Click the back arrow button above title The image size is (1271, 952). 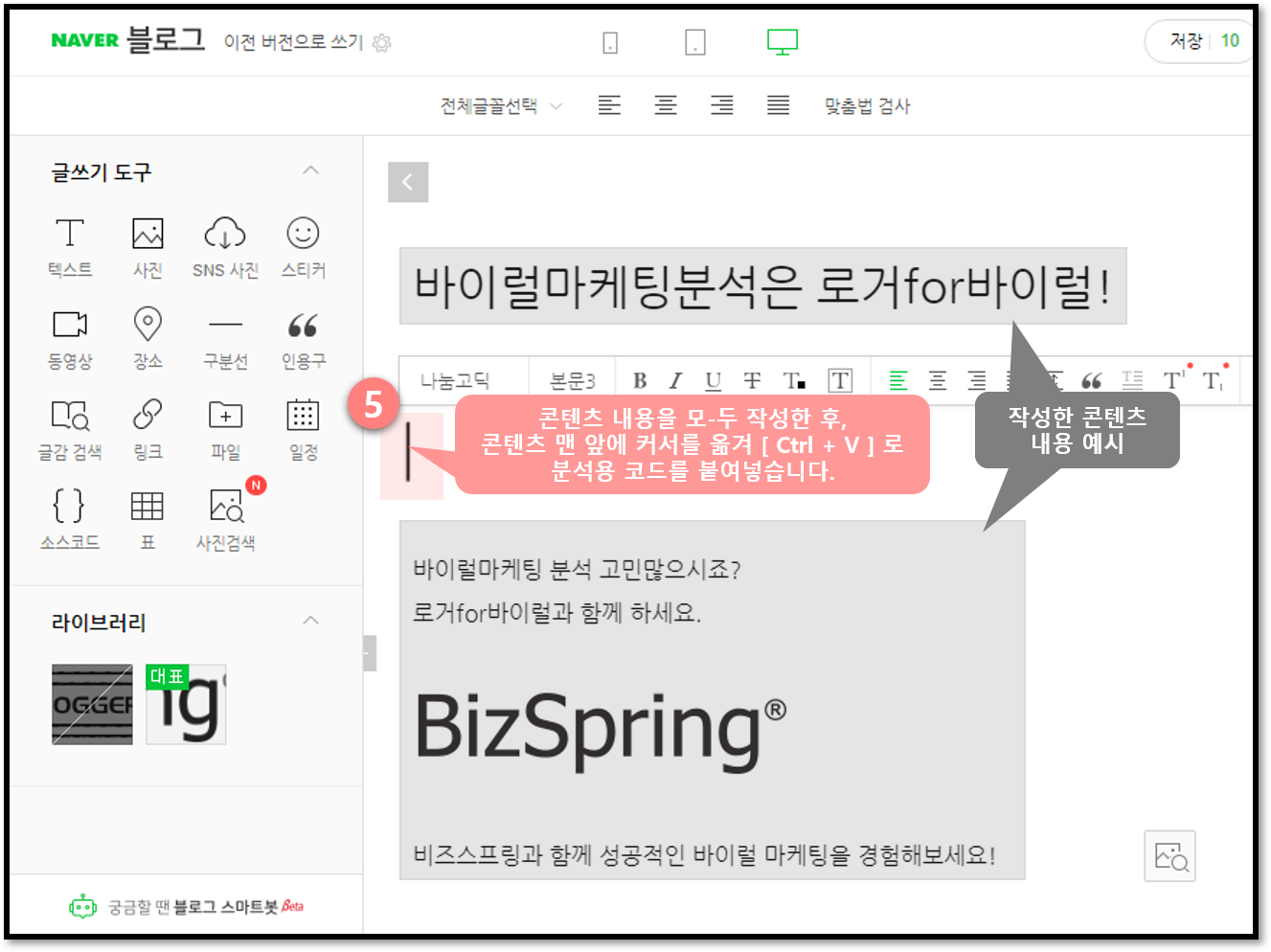408,182
